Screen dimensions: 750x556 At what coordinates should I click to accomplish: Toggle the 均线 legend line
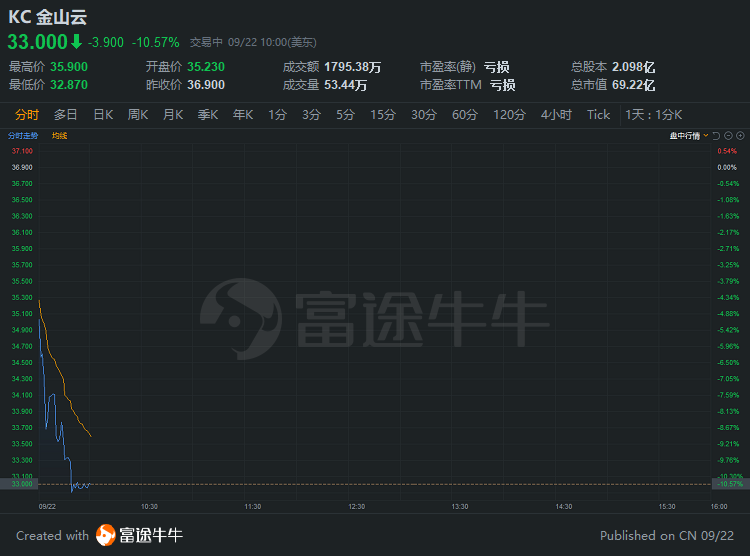tap(59, 136)
